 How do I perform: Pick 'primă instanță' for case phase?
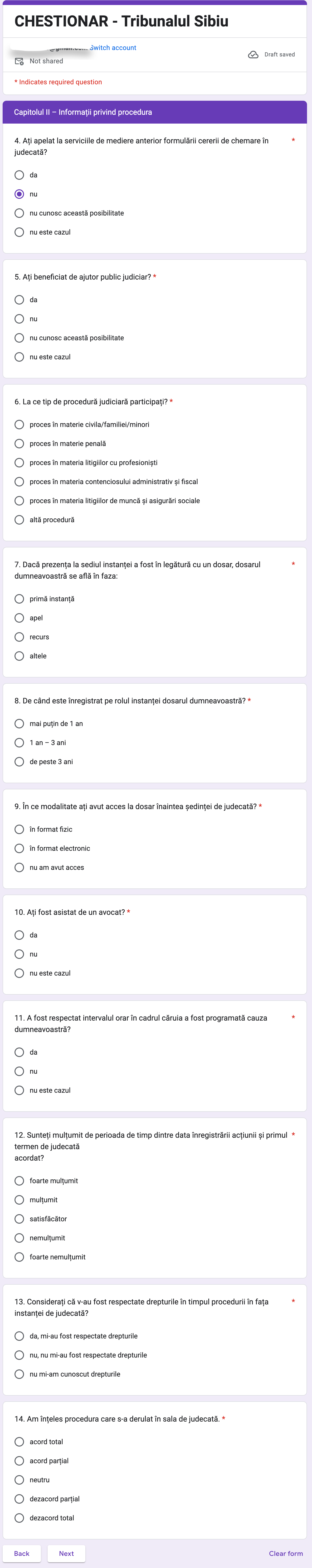point(19,599)
